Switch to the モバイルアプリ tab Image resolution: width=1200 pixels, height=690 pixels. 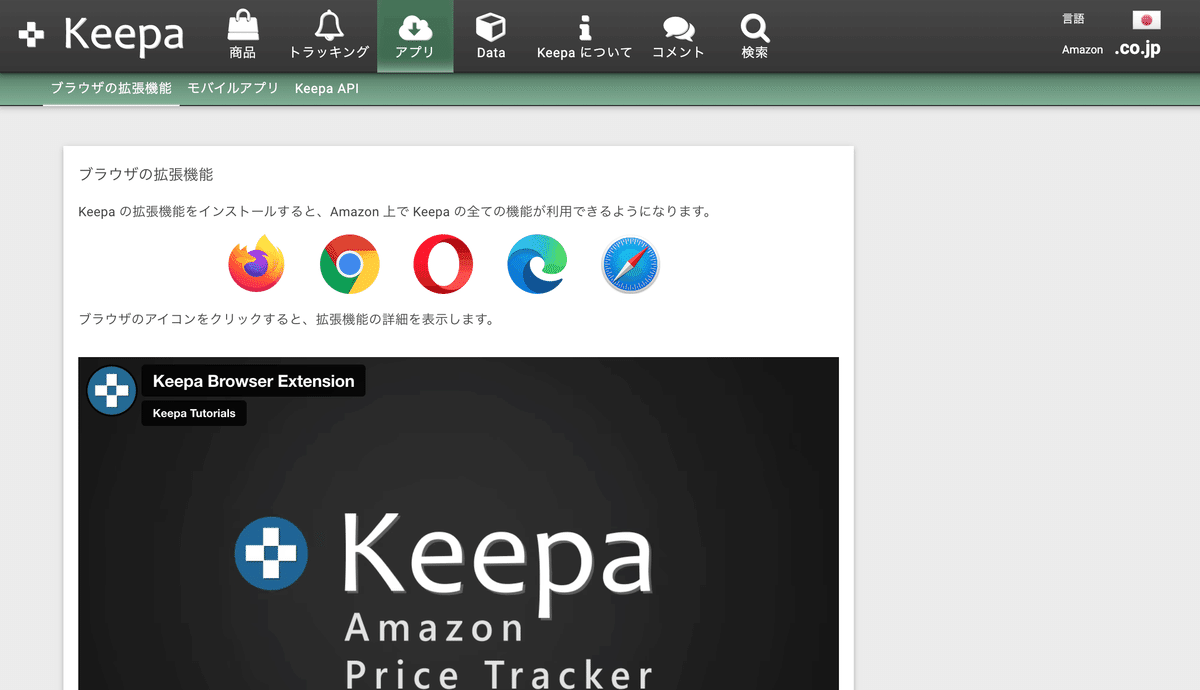pos(233,88)
